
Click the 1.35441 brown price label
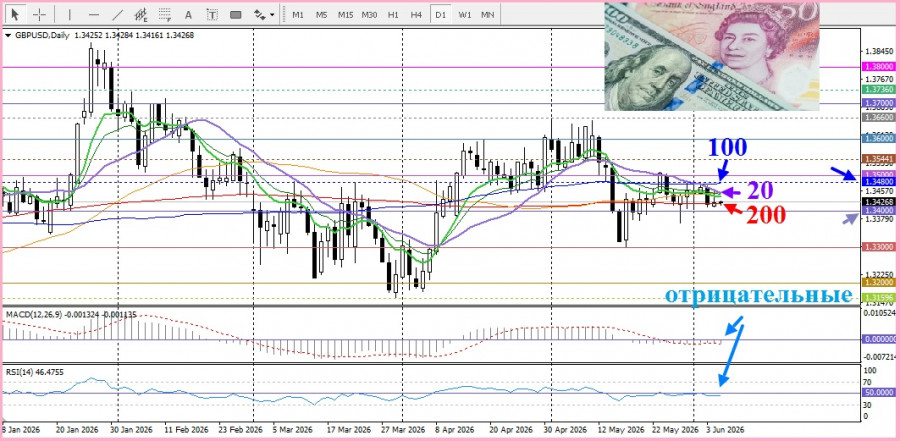tap(878, 158)
